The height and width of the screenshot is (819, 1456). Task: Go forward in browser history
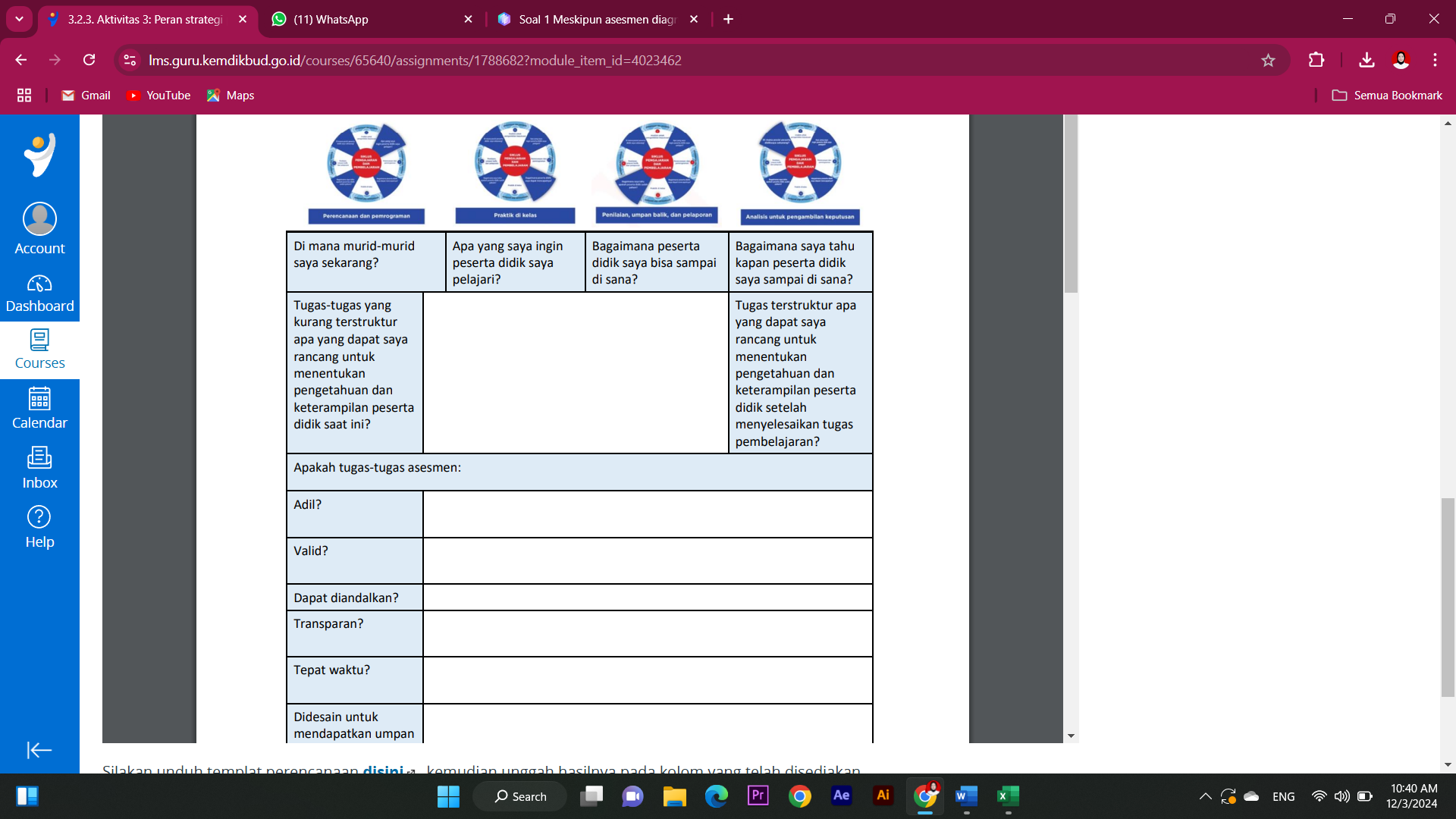(x=55, y=60)
